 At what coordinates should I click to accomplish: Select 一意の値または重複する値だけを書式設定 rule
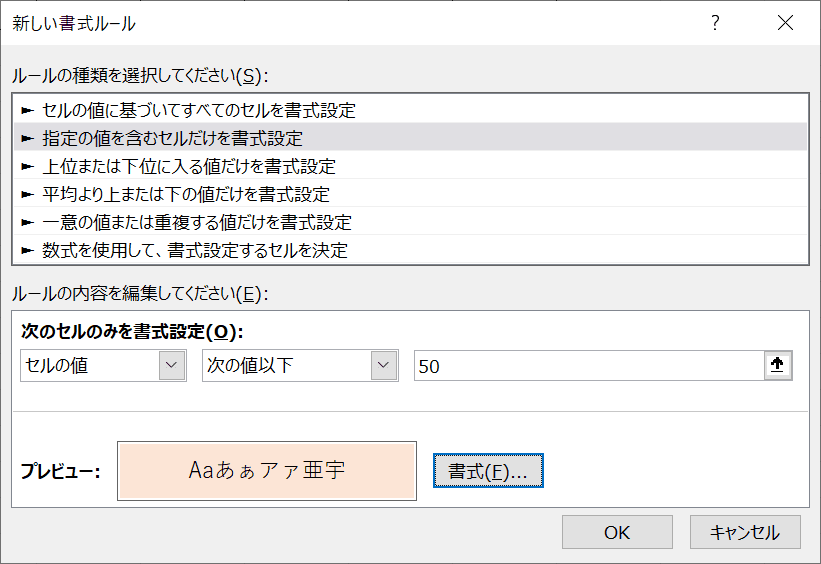410,222
